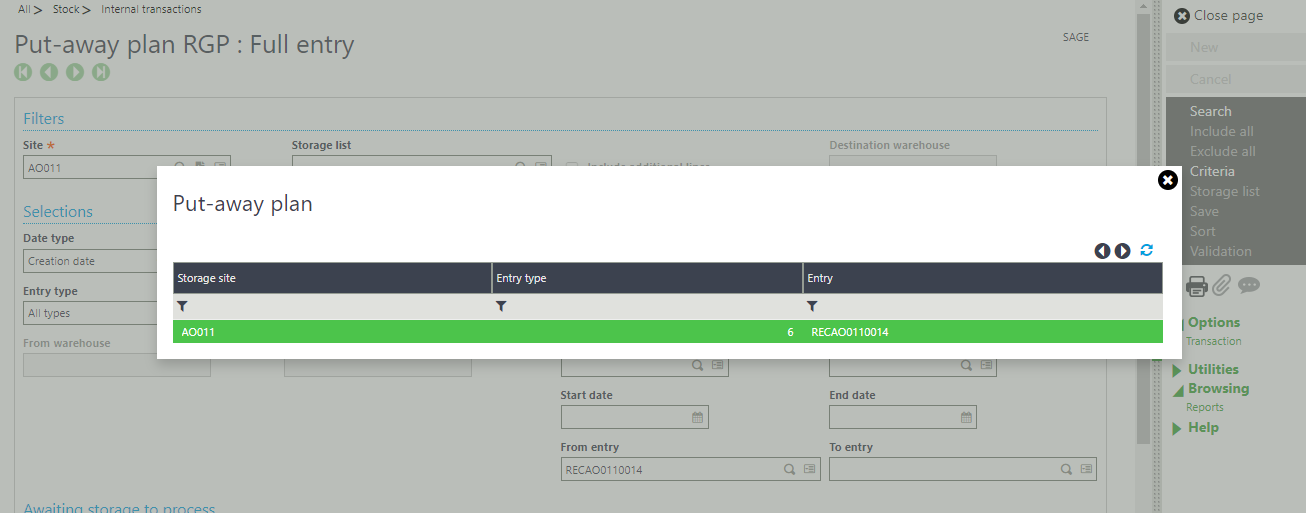1306x513 pixels.
Task: Click the New button
Action: click(x=1235, y=47)
